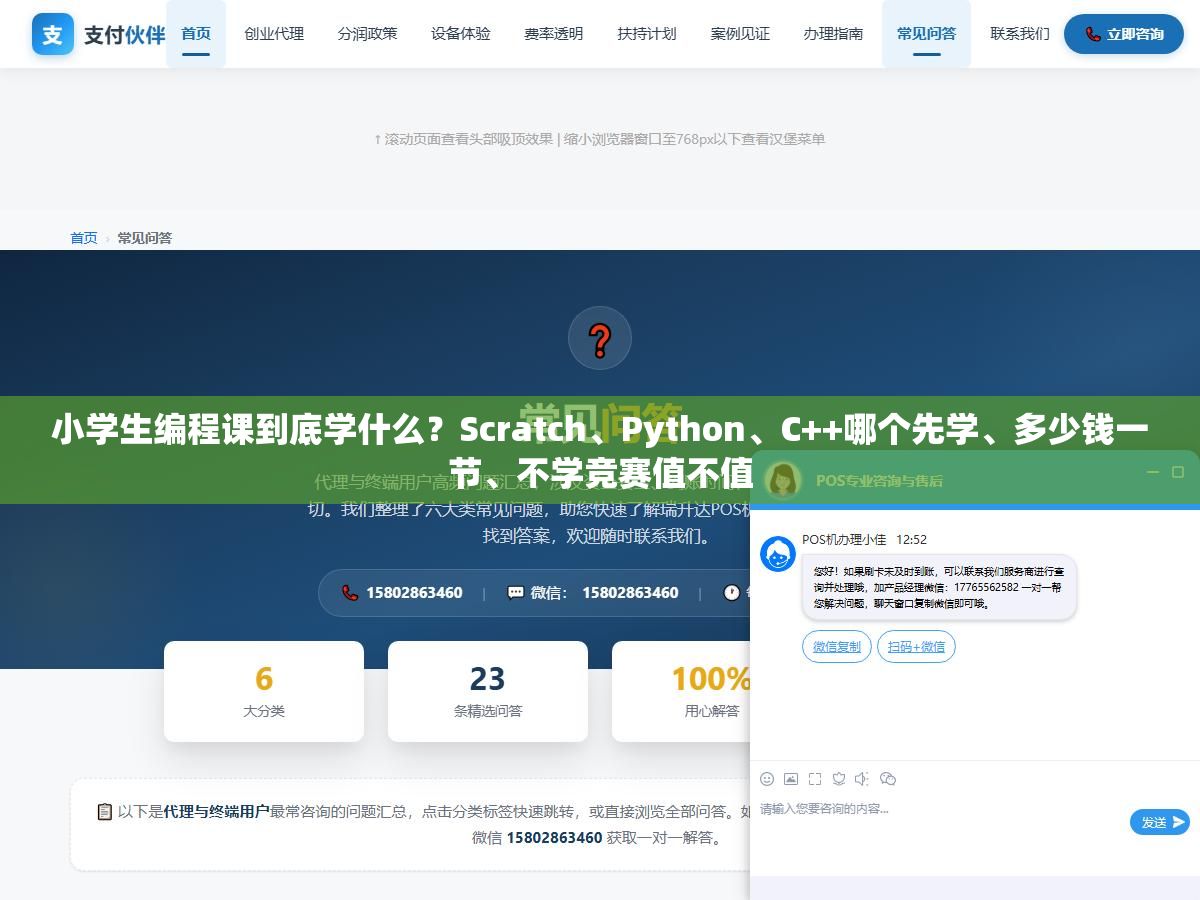The image size is (1200, 900).
Task: Click the send image icon in chat
Action: 791,779
